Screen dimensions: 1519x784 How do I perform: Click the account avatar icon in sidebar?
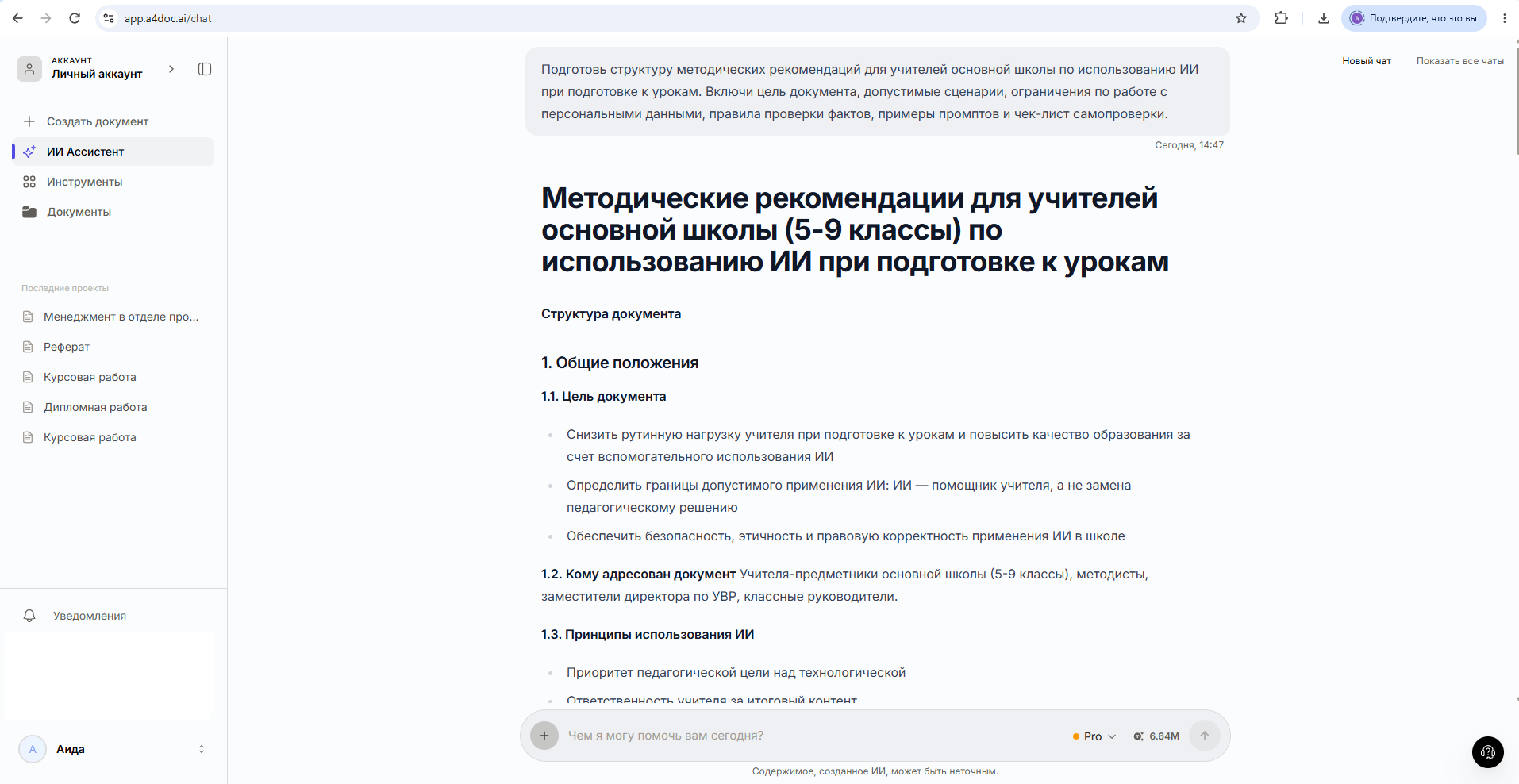coord(29,69)
